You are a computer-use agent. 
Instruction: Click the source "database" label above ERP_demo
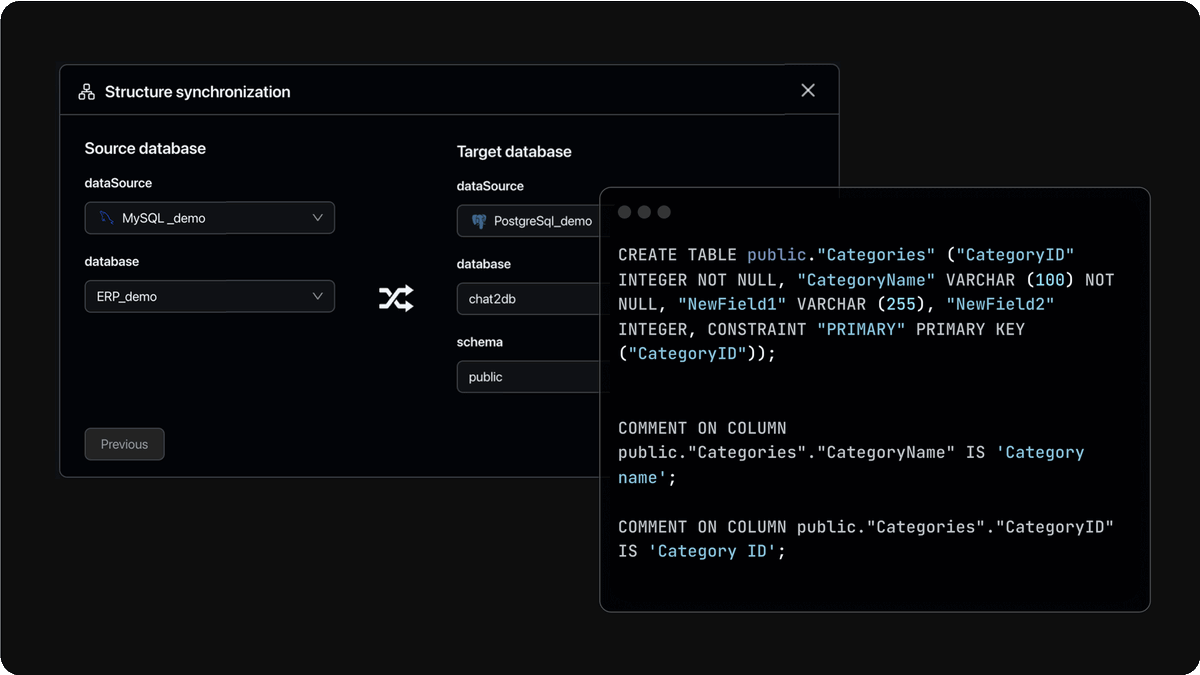[x=112, y=261]
